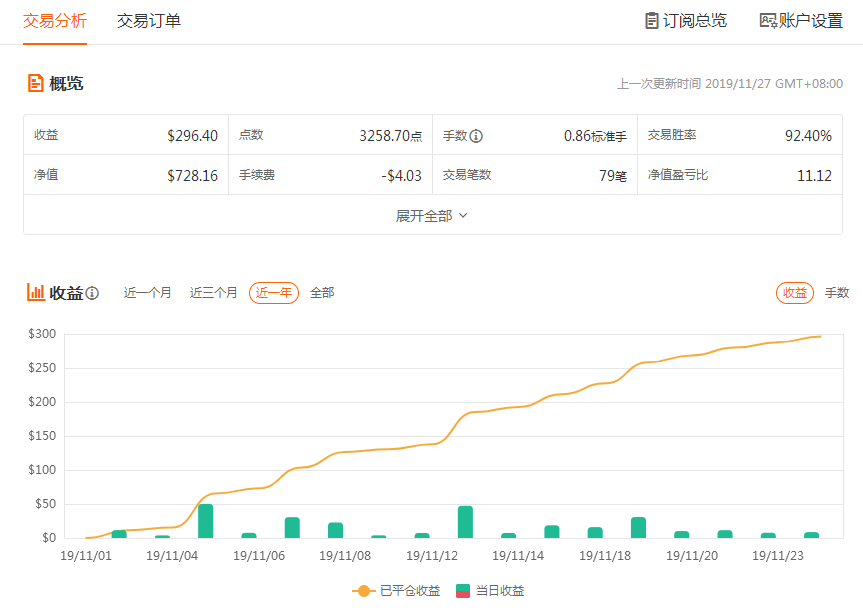This screenshot has width=863, height=608.
Task: Click the 净值盈亏比 value 11.12
Action: 815,176
